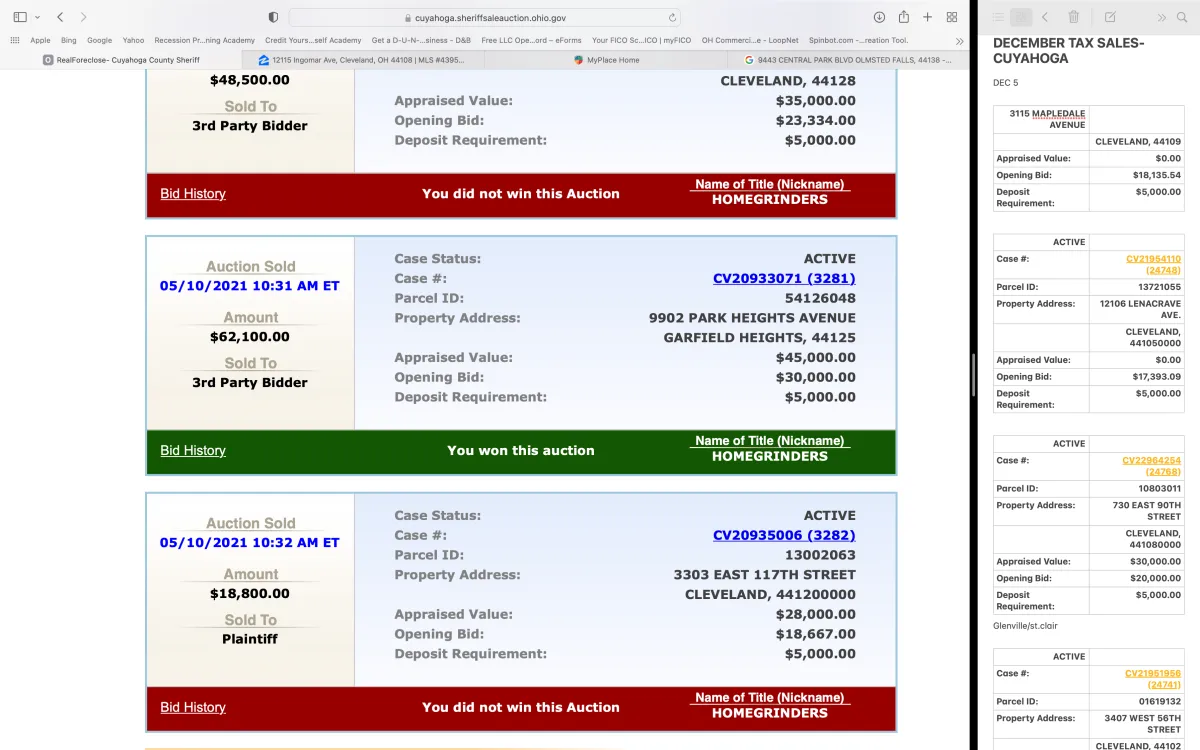Show the Safari tab overview grid
The image size is (1200, 750).
[x=952, y=17]
